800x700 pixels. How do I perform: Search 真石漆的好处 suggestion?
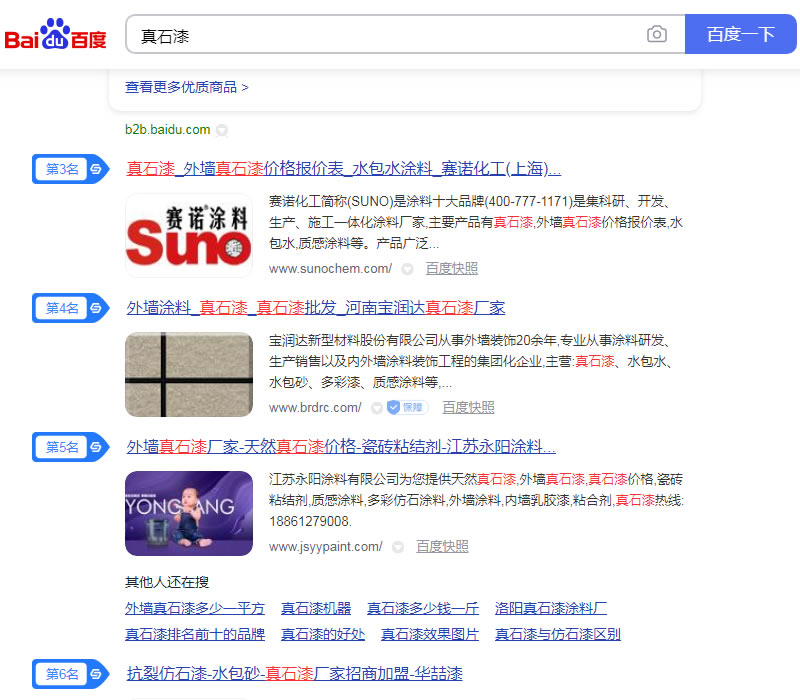(x=323, y=634)
